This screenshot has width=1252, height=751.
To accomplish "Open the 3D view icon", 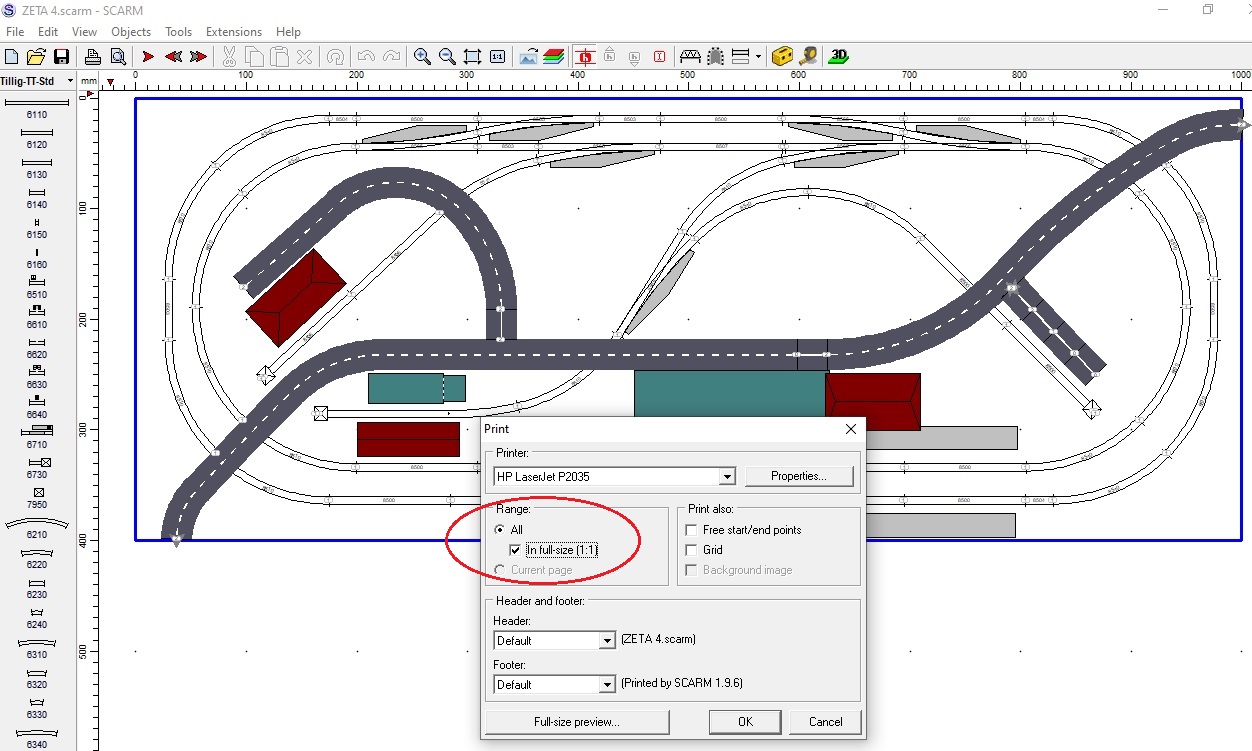I will pos(838,57).
